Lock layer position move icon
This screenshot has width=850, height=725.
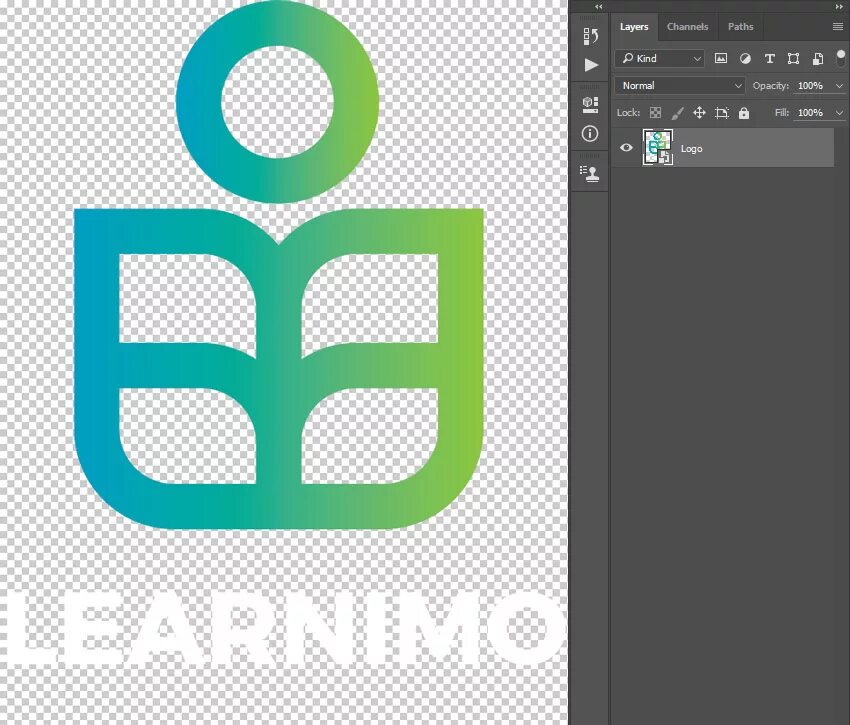[x=699, y=113]
